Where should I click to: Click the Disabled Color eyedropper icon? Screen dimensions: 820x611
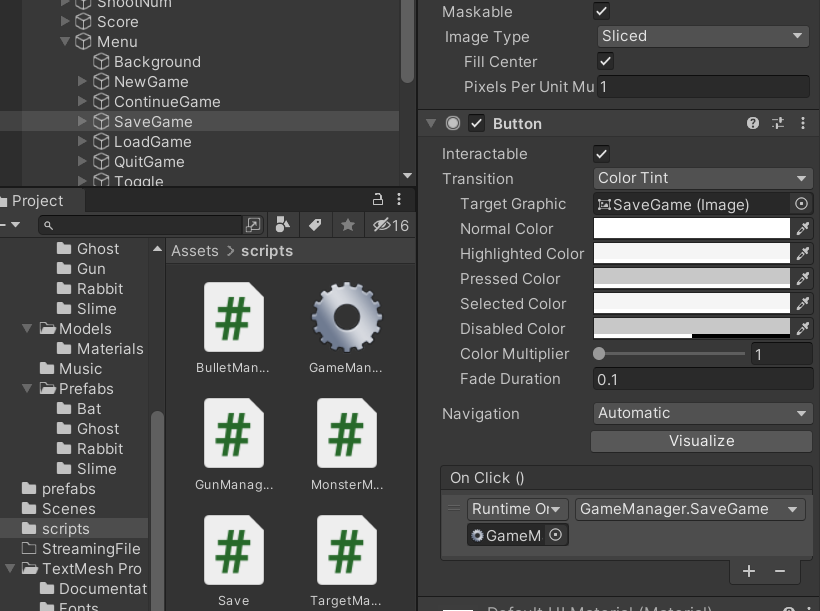pos(803,329)
